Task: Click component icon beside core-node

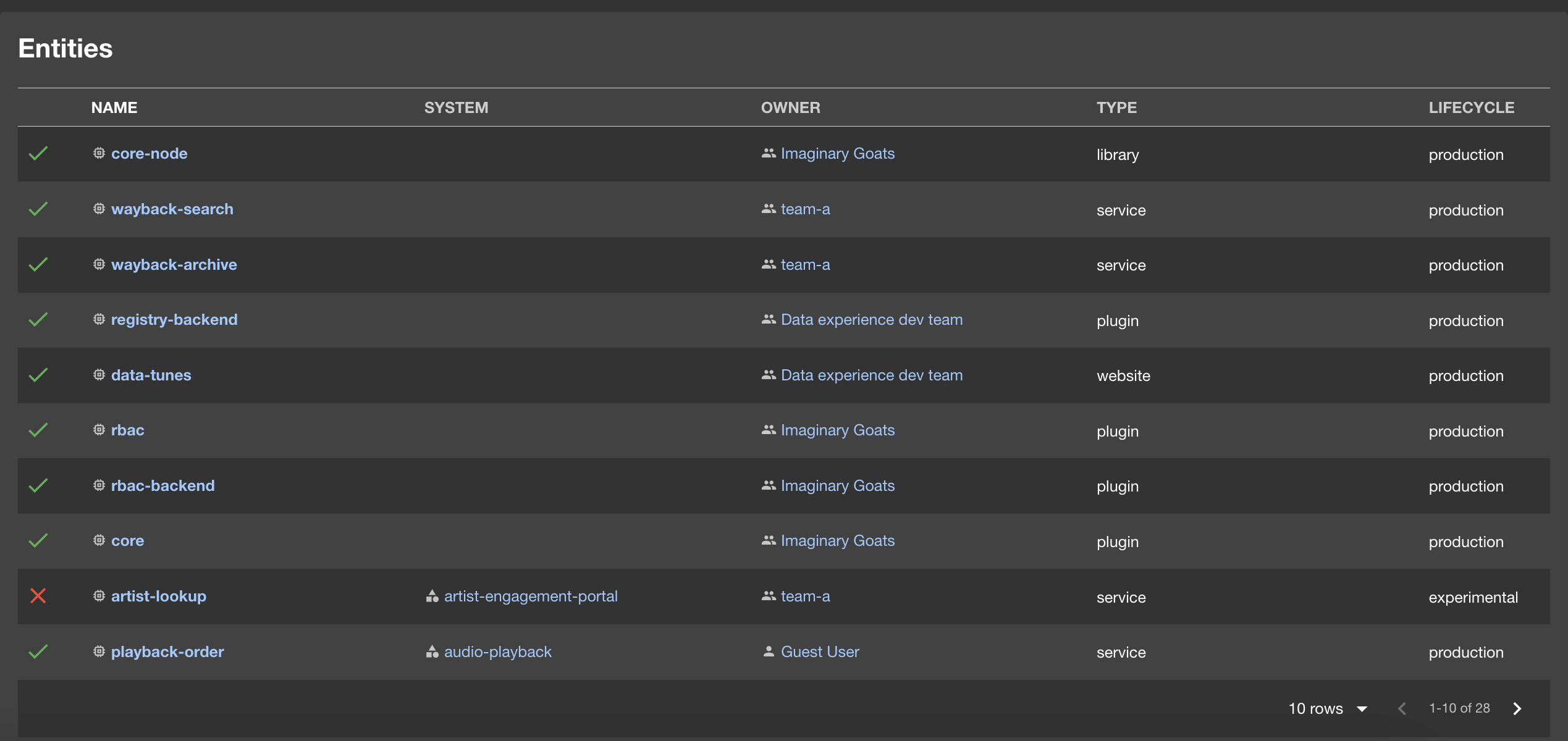Action: pyautogui.click(x=99, y=153)
